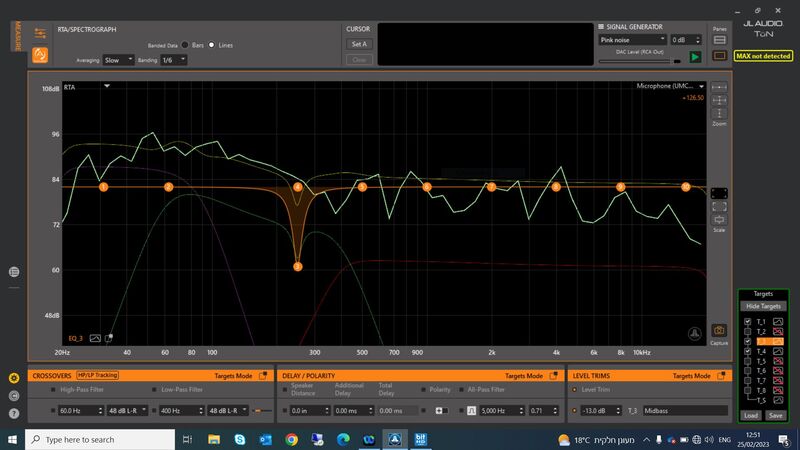Click the EQ_3 curve icon at graph bottom

pos(95,338)
